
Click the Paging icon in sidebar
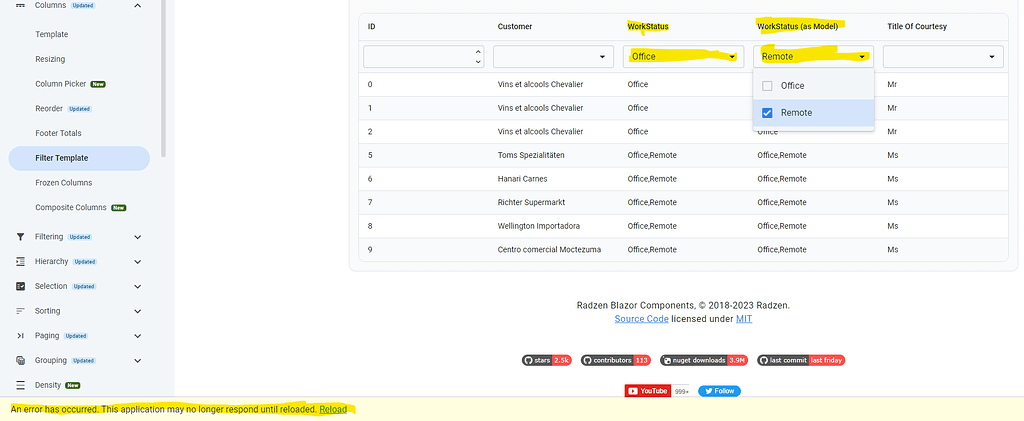pos(20,336)
